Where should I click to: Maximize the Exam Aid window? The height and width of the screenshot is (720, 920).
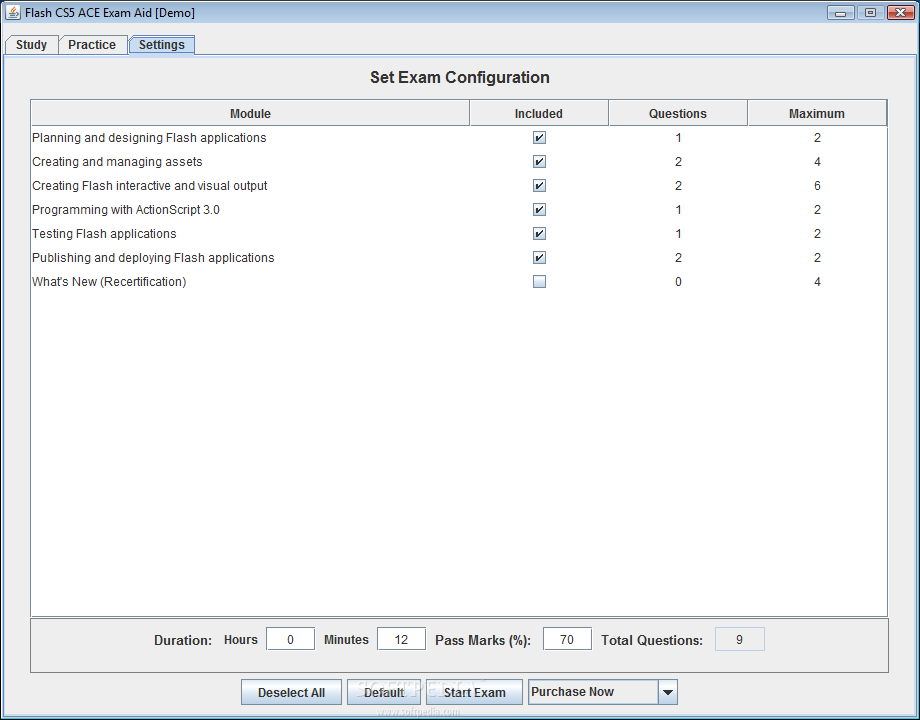click(x=870, y=12)
